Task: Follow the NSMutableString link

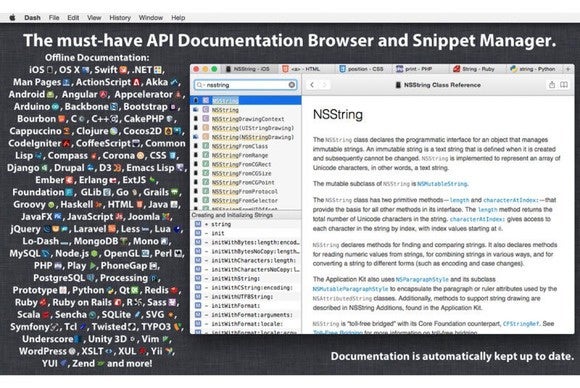Action: tap(442, 184)
